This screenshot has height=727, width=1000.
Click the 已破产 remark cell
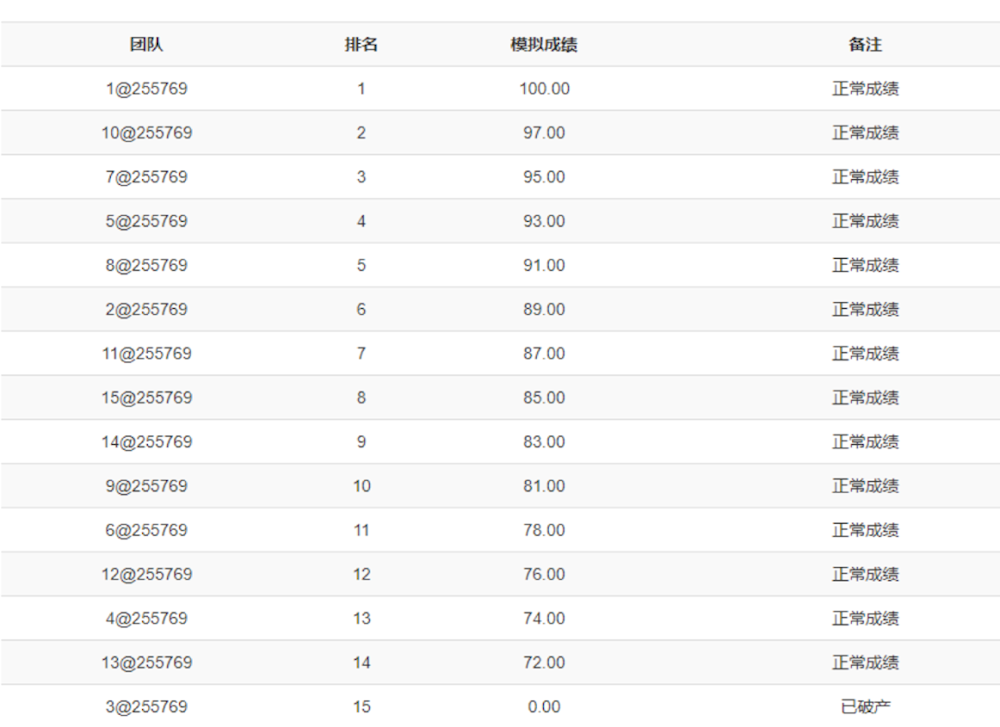pyautogui.click(x=865, y=706)
